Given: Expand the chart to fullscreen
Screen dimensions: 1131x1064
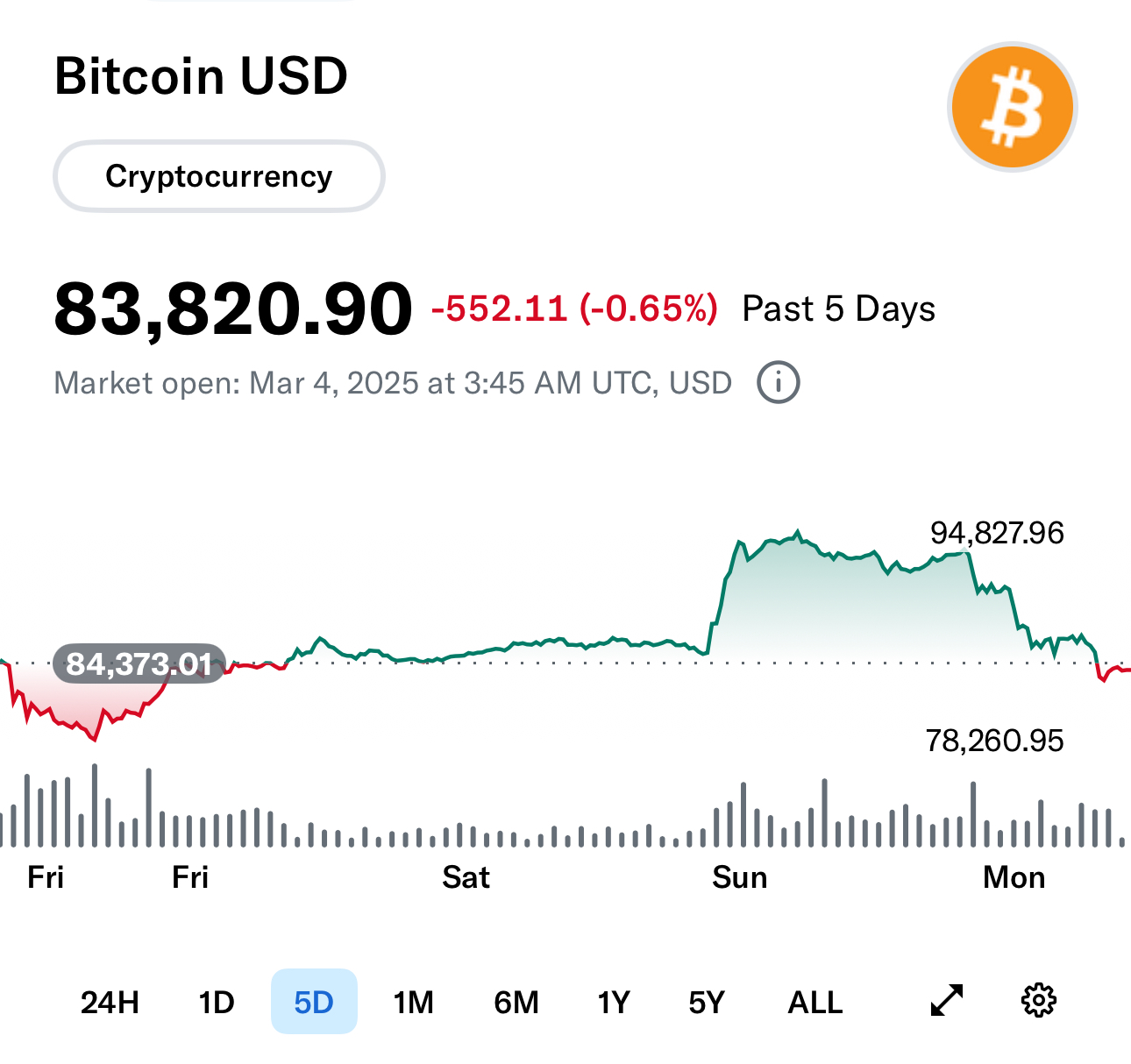Looking at the screenshot, I should (x=946, y=1001).
